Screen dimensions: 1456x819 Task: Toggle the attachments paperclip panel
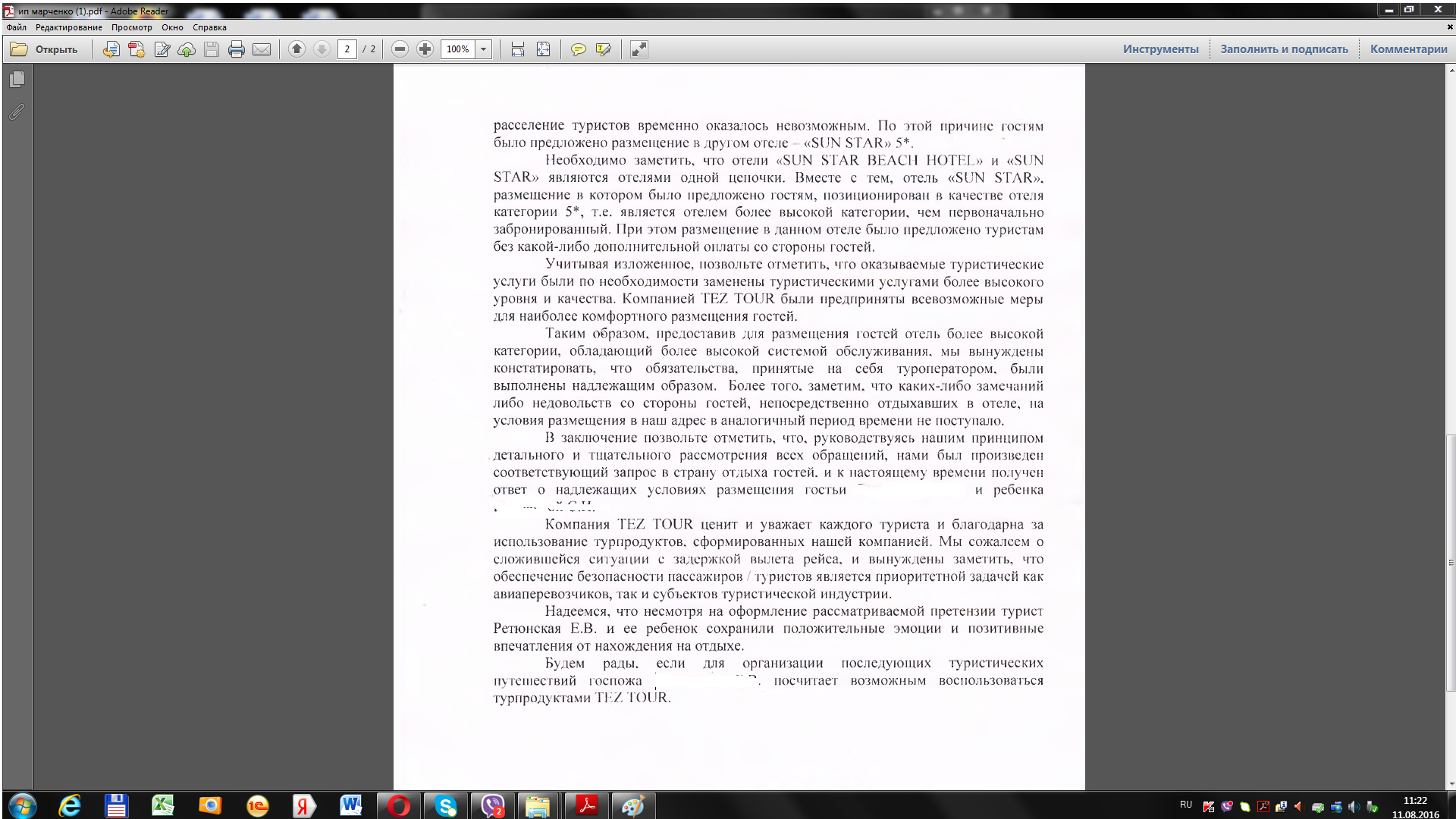[x=17, y=112]
